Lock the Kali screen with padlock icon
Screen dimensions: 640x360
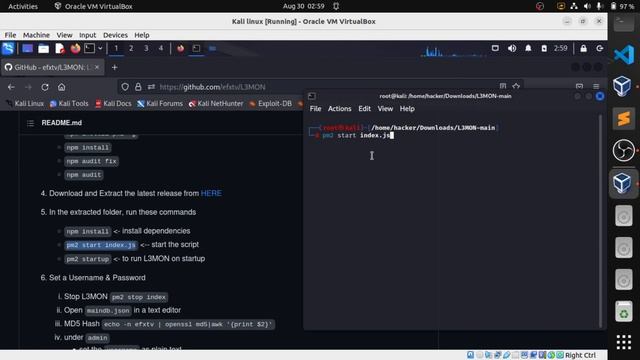click(583, 49)
